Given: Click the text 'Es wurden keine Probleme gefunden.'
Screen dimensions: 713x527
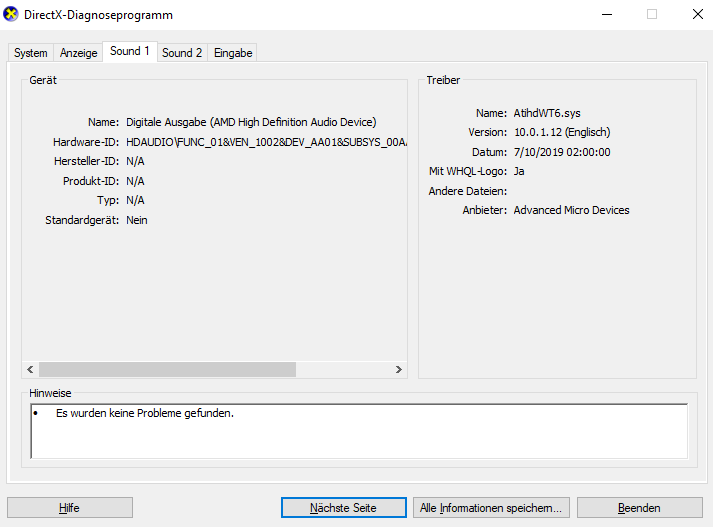Looking at the screenshot, I should 145,413.
